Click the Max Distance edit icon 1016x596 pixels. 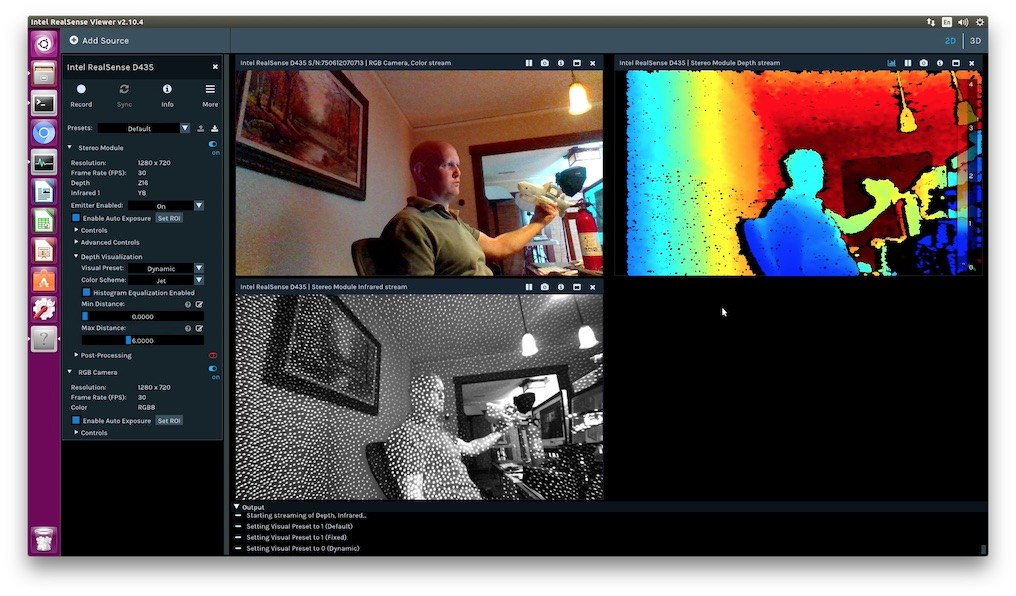tap(199, 328)
